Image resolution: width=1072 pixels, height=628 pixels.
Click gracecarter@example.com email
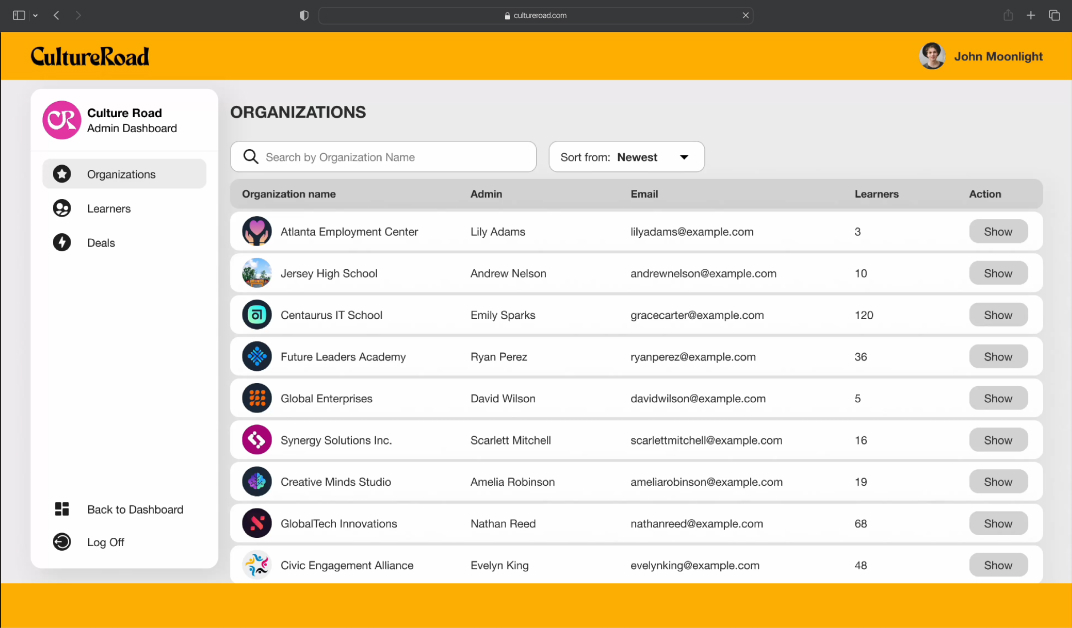[697, 315]
